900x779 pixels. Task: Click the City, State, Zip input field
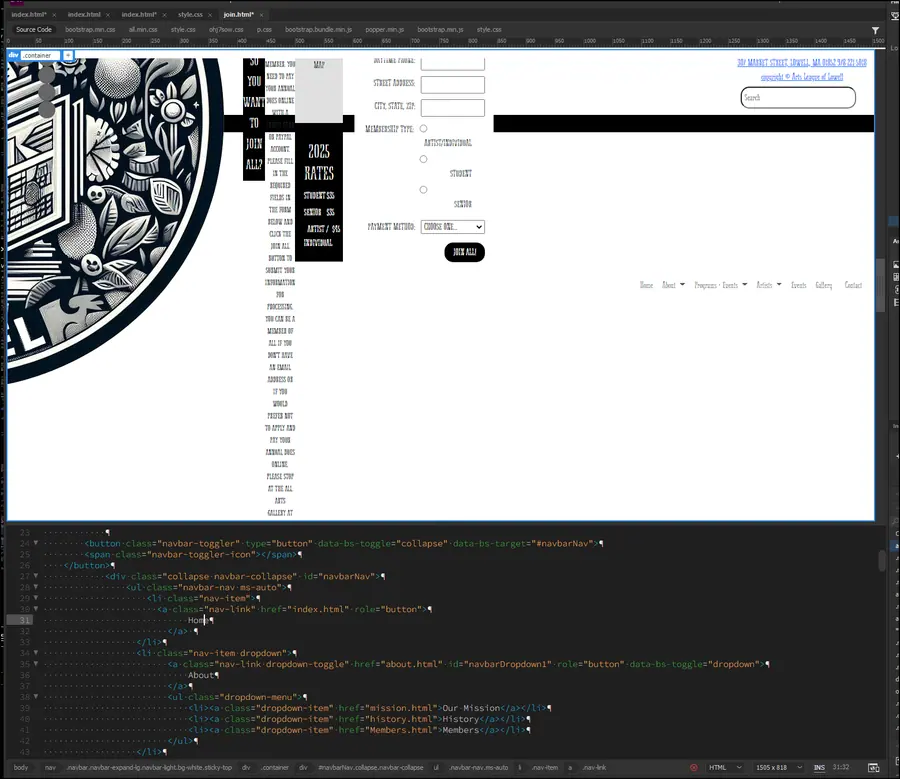(x=452, y=108)
